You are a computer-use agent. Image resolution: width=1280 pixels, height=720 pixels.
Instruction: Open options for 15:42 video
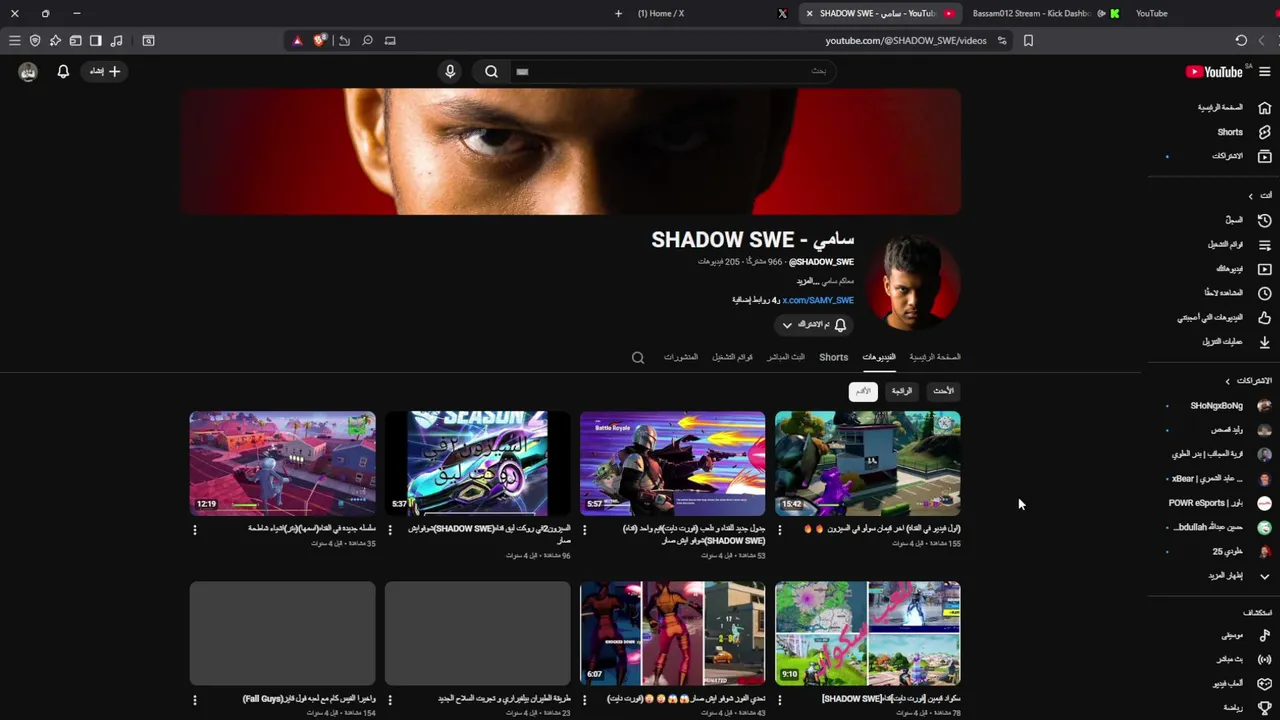pyautogui.click(x=780, y=530)
